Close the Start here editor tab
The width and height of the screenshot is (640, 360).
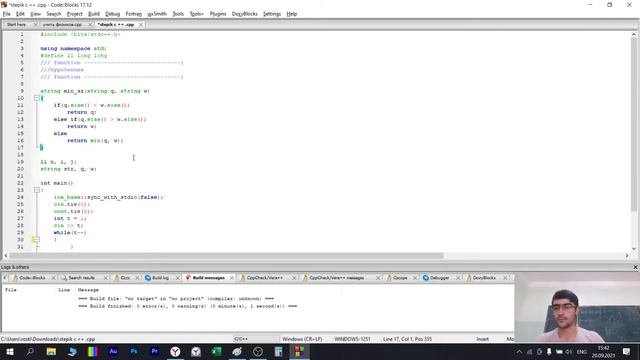click(35, 24)
